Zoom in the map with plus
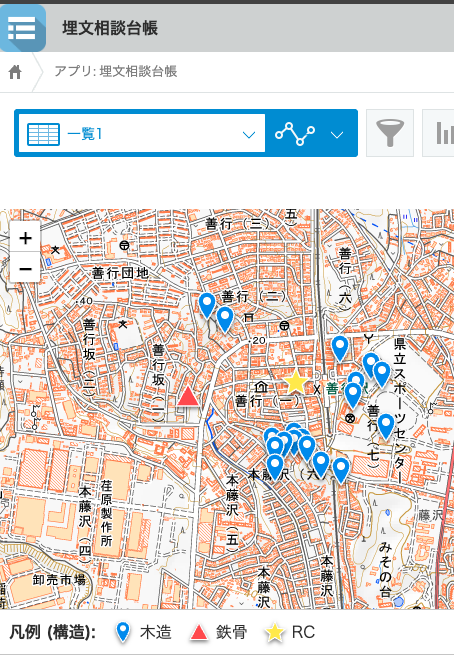 (x=25, y=238)
